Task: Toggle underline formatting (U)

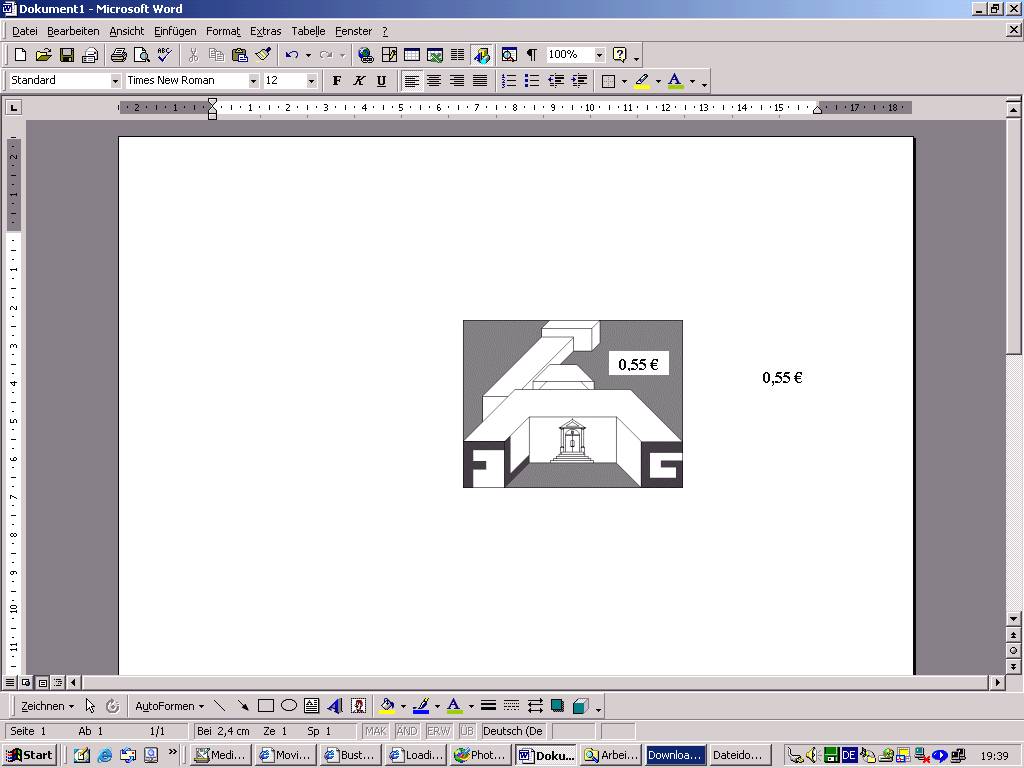Action: [x=381, y=80]
